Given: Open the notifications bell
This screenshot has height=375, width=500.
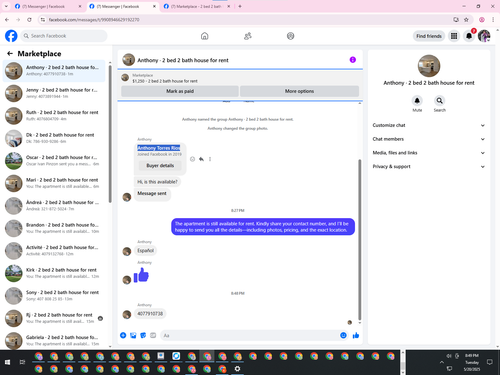Looking at the screenshot, I should point(469,36).
